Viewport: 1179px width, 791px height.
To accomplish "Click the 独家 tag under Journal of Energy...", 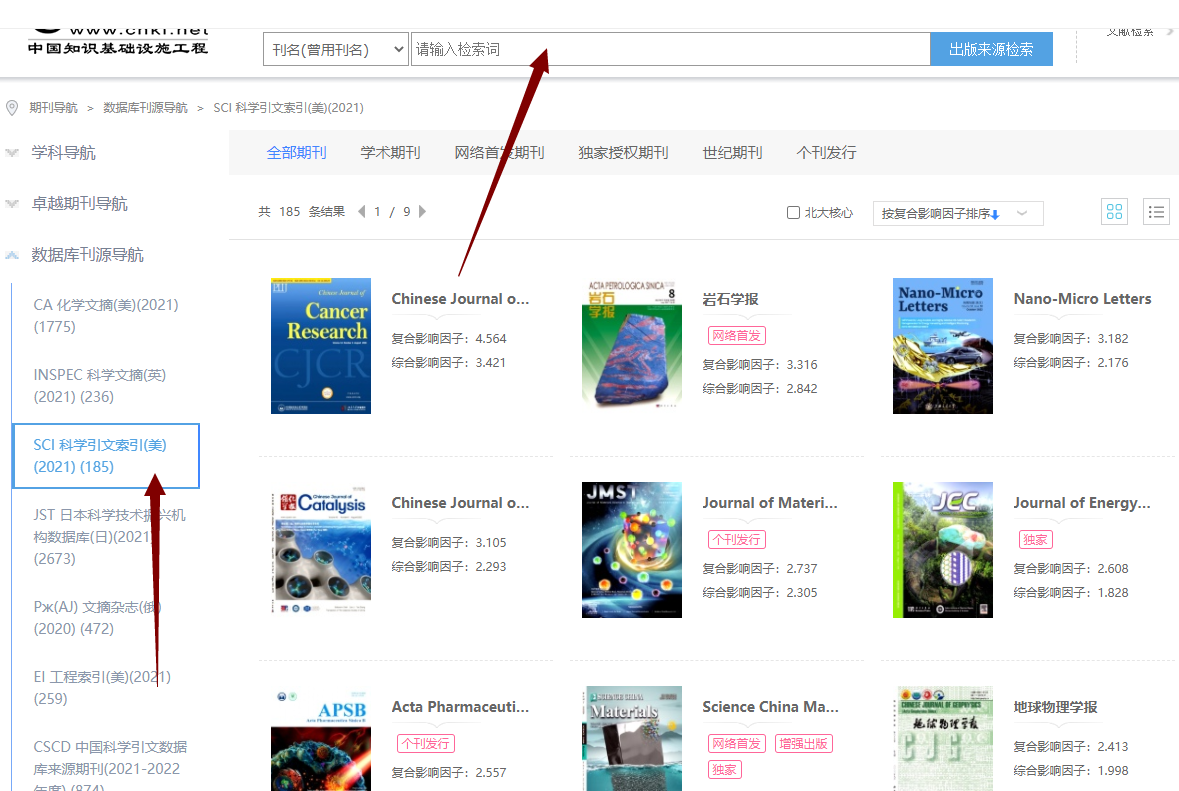I will 1035,539.
